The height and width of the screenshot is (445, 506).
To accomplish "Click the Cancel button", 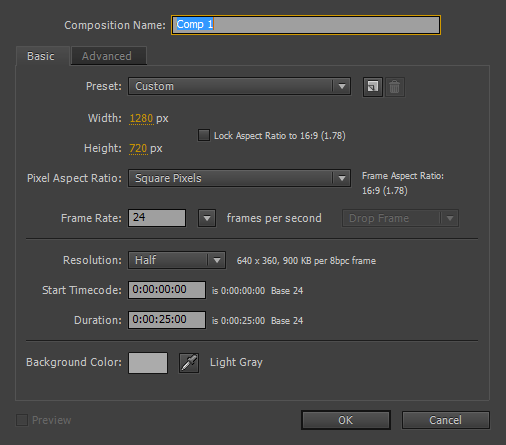I will pos(446,420).
